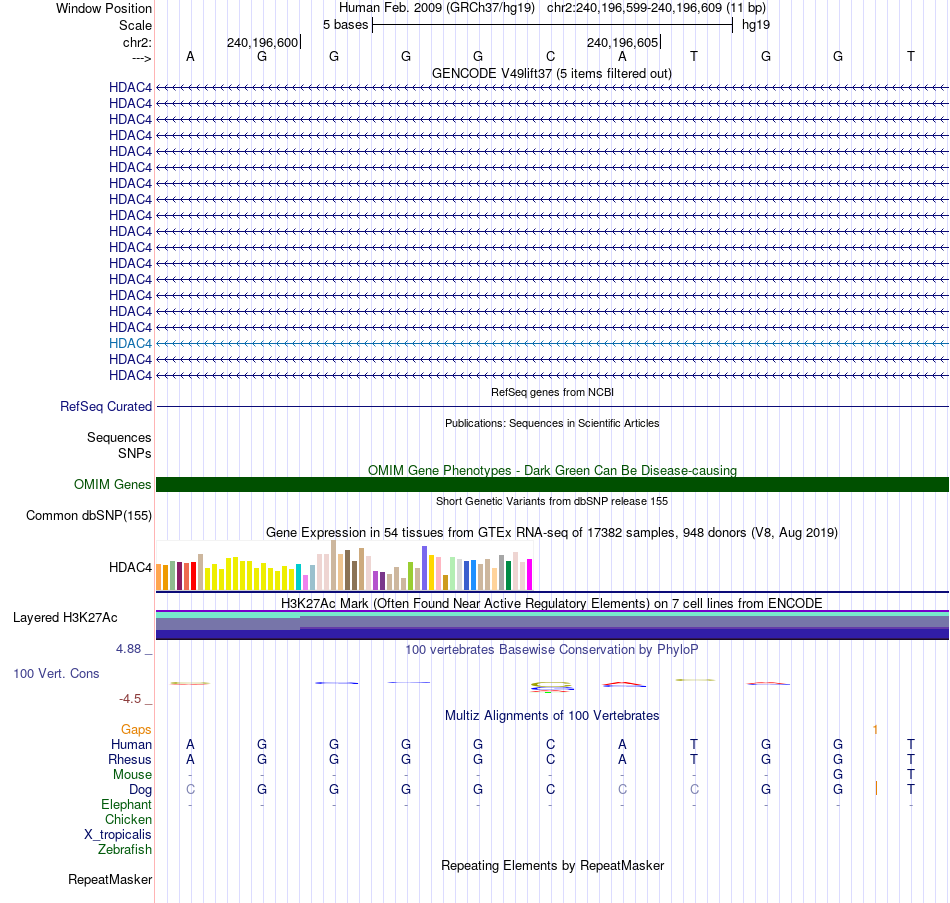Select the Zebrafish alignment row label
Screen dimensions: 950x903
(x=125, y=850)
